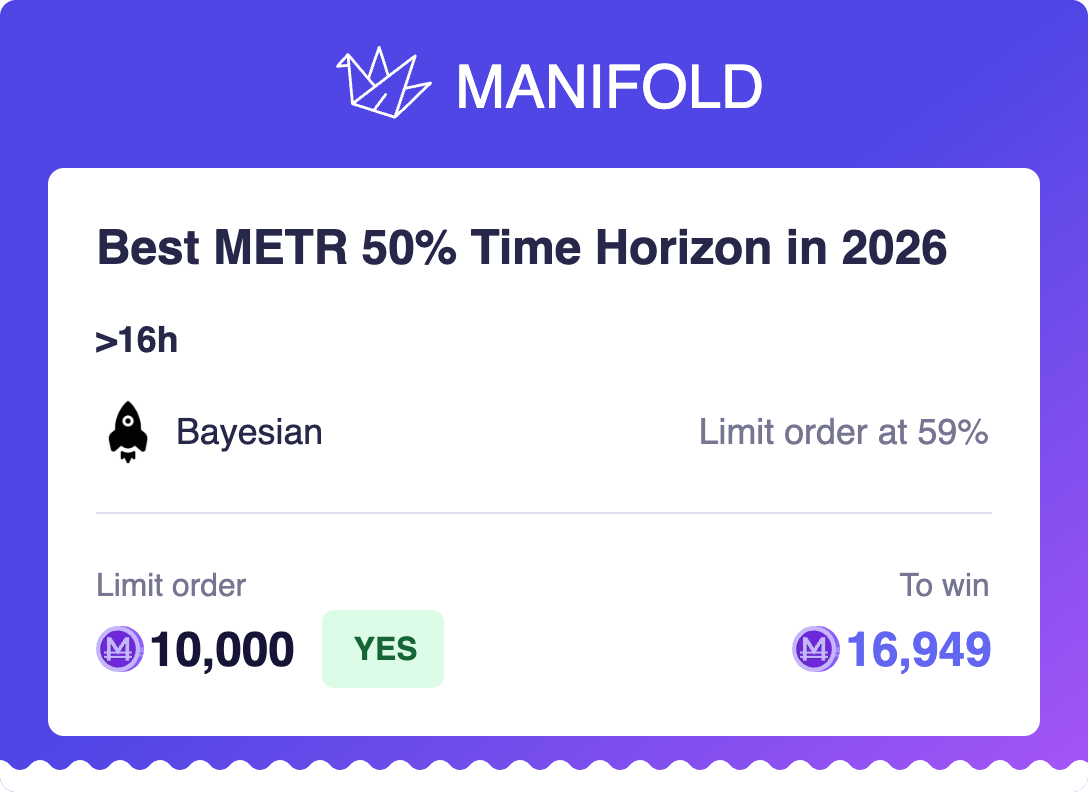
Task: Click the MANIFOLD wordmark in the header
Action: 608,87
